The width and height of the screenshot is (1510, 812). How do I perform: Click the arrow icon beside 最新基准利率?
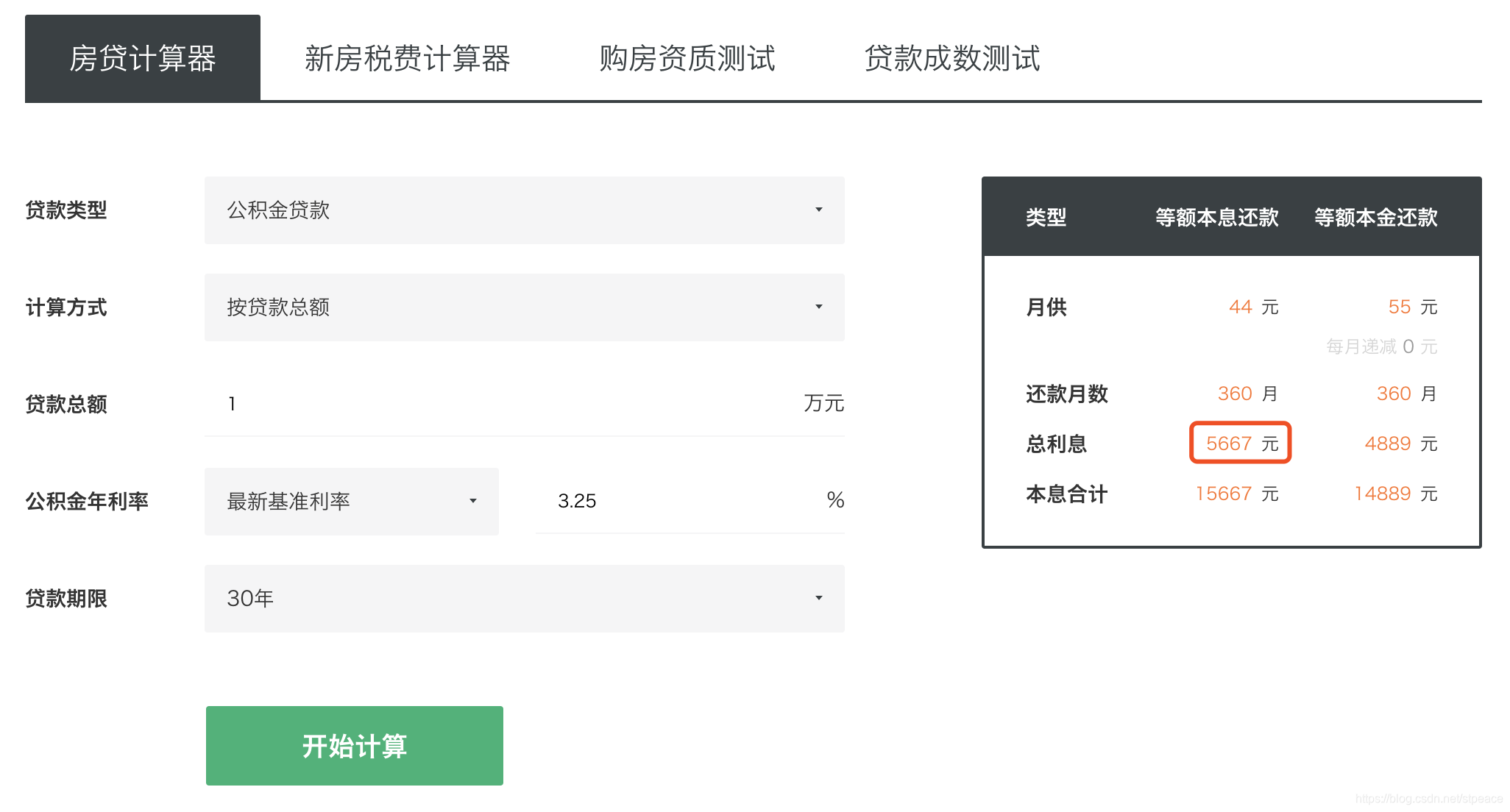click(x=473, y=502)
